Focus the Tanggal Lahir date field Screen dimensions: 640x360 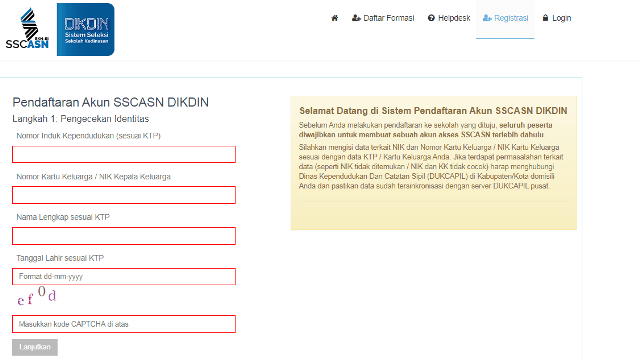click(x=124, y=276)
